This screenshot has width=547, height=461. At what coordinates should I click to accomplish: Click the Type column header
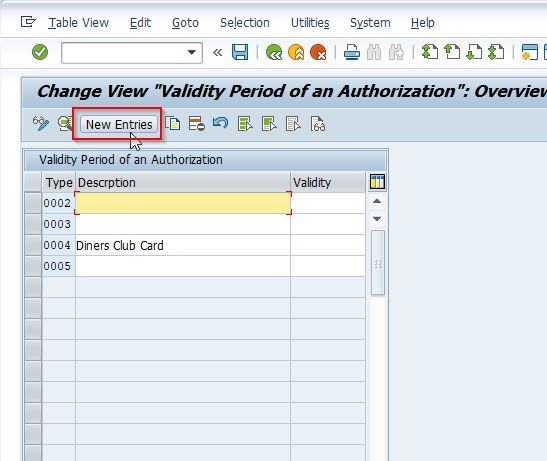pos(59,182)
